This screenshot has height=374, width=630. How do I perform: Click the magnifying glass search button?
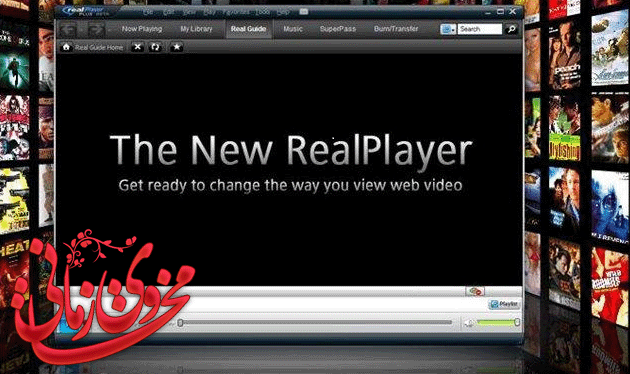(x=511, y=29)
